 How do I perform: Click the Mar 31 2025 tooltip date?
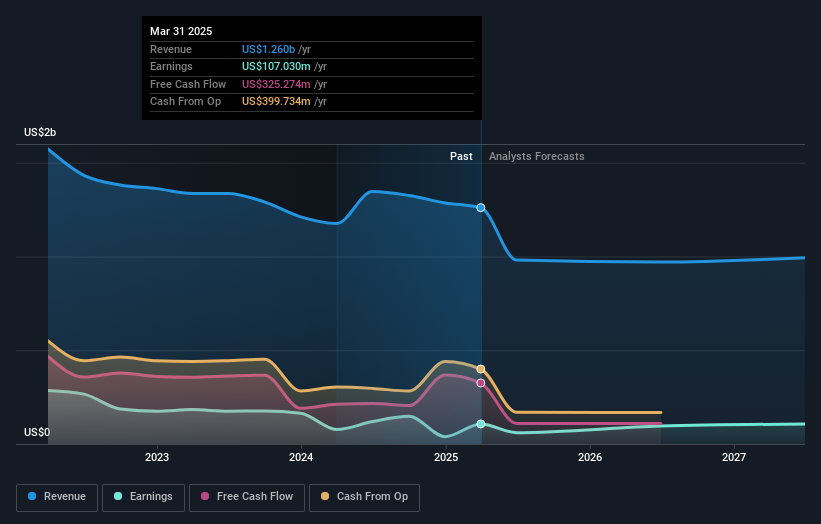click(x=181, y=31)
